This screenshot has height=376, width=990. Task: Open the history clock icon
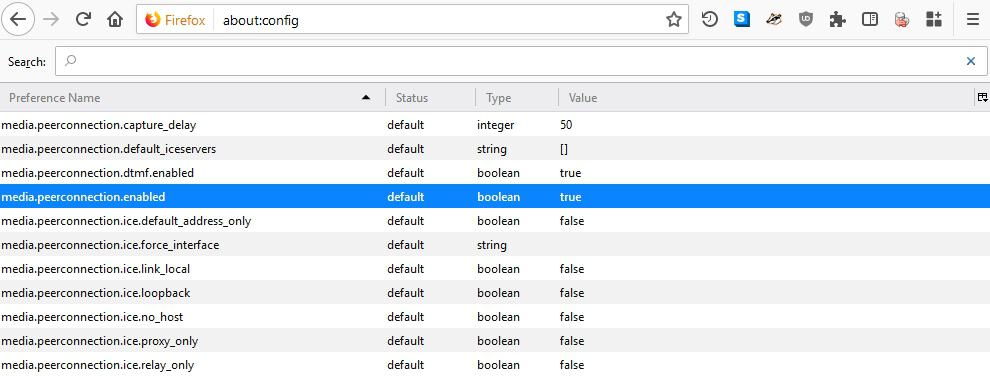[710, 20]
